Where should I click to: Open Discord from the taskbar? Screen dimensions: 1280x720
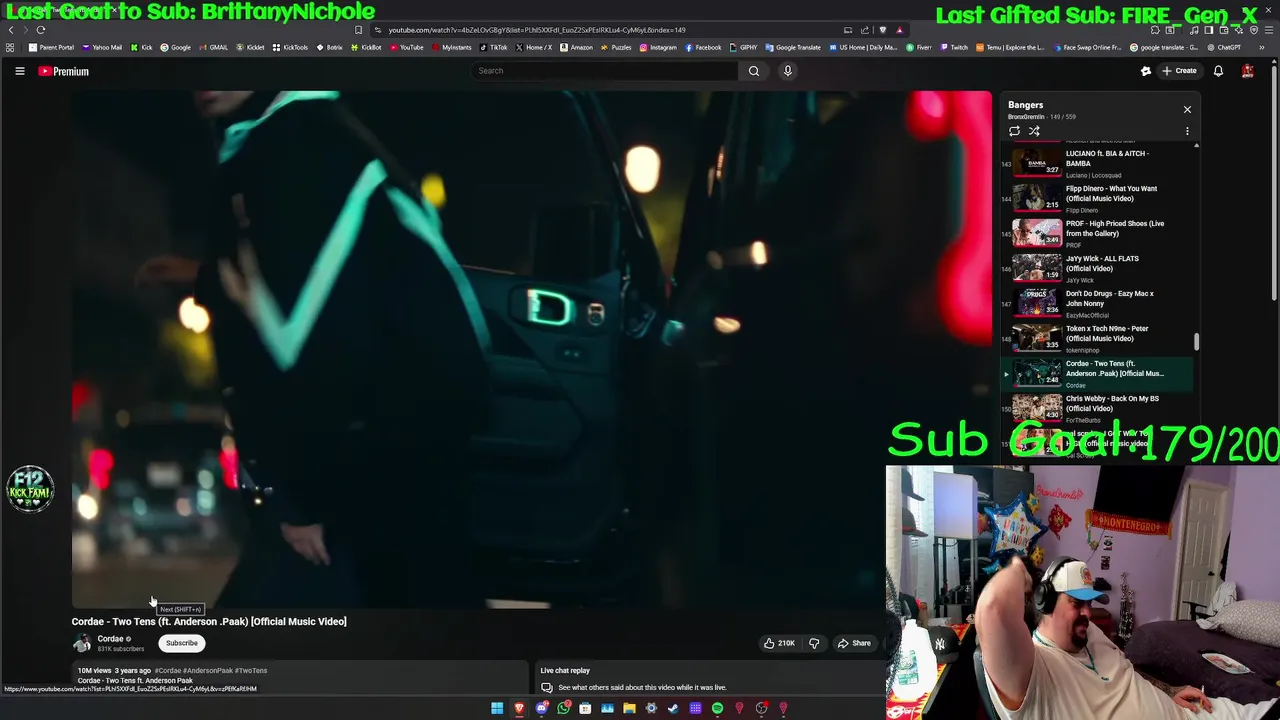(541, 708)
